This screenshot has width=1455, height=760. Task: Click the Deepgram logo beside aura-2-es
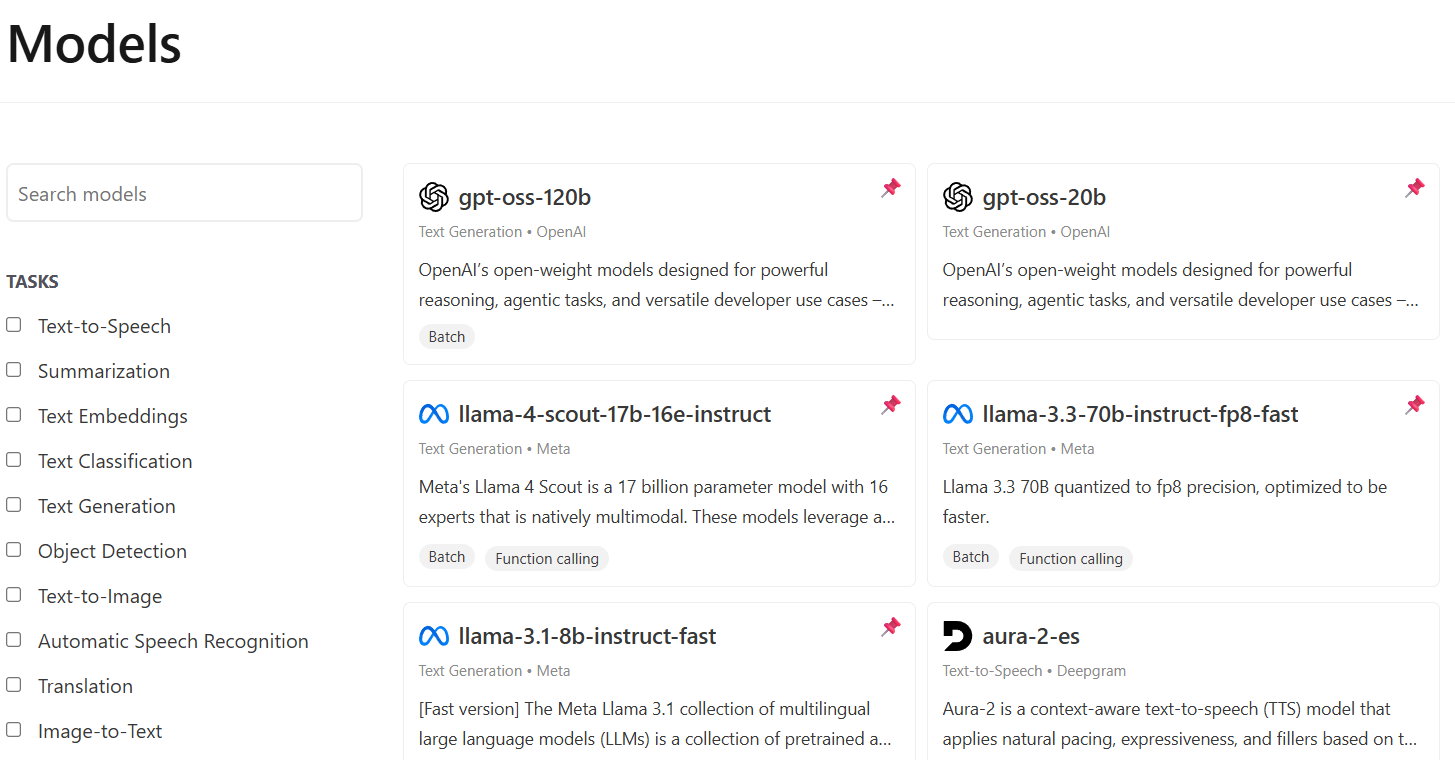957,636
